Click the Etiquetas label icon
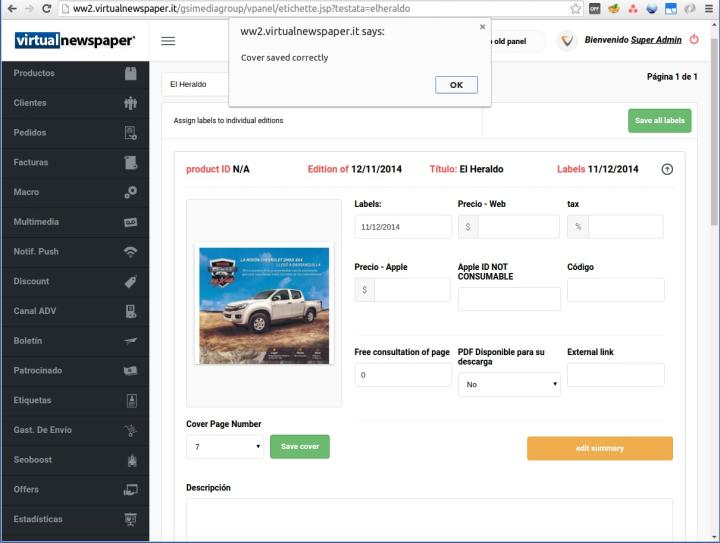The image size is (720, 543). [x=132, y=400]
